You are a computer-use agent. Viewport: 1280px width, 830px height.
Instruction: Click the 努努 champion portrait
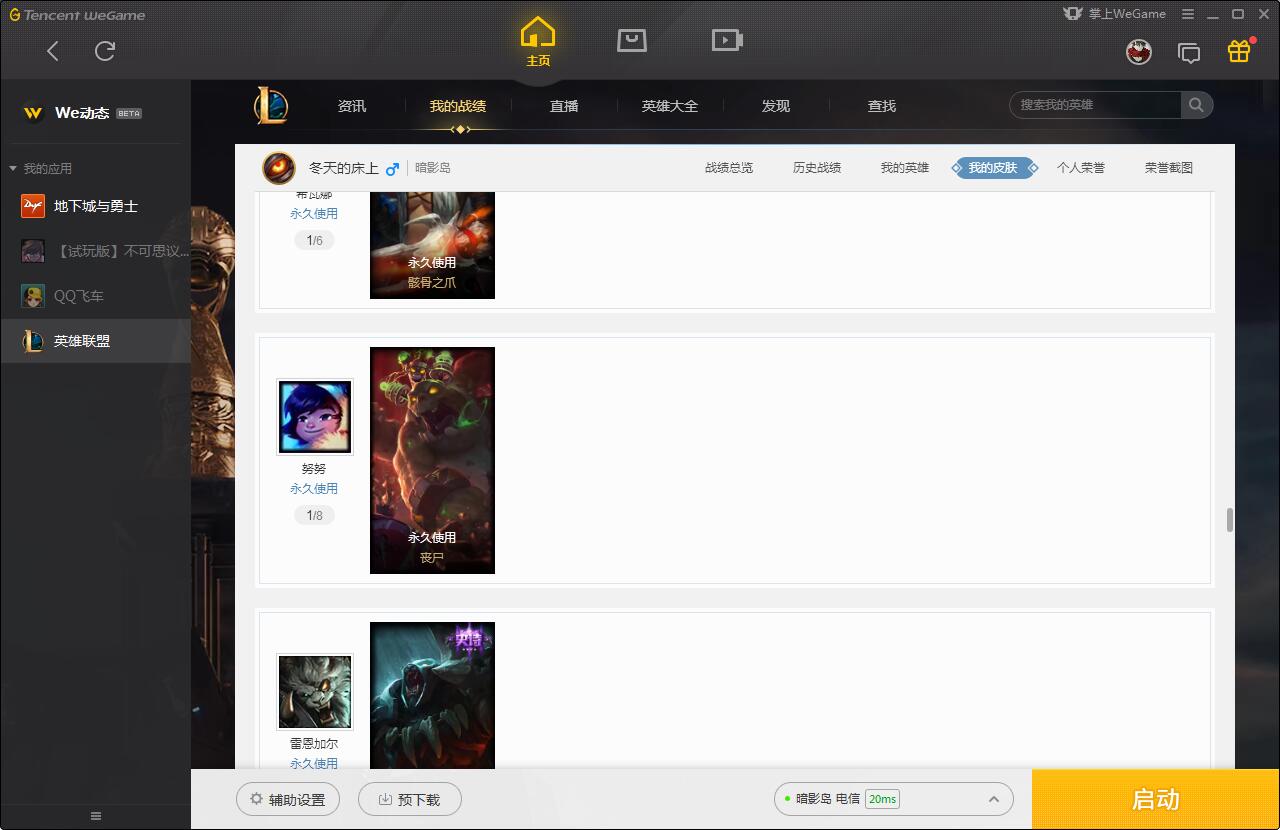point(314,416)
